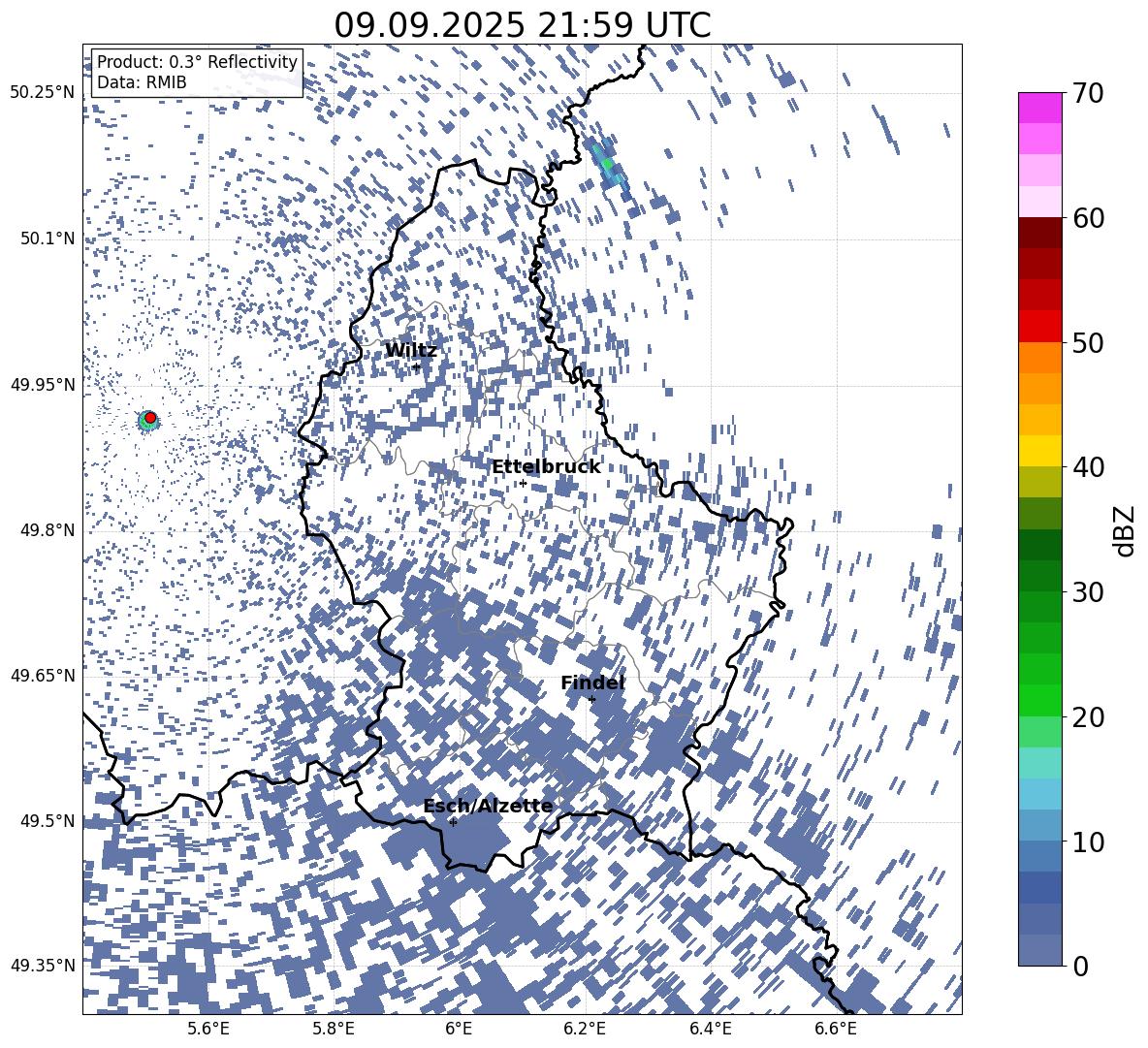Click the bright red colorbar segment above 50
1148x1048 pixels.
coord(1039,326)
